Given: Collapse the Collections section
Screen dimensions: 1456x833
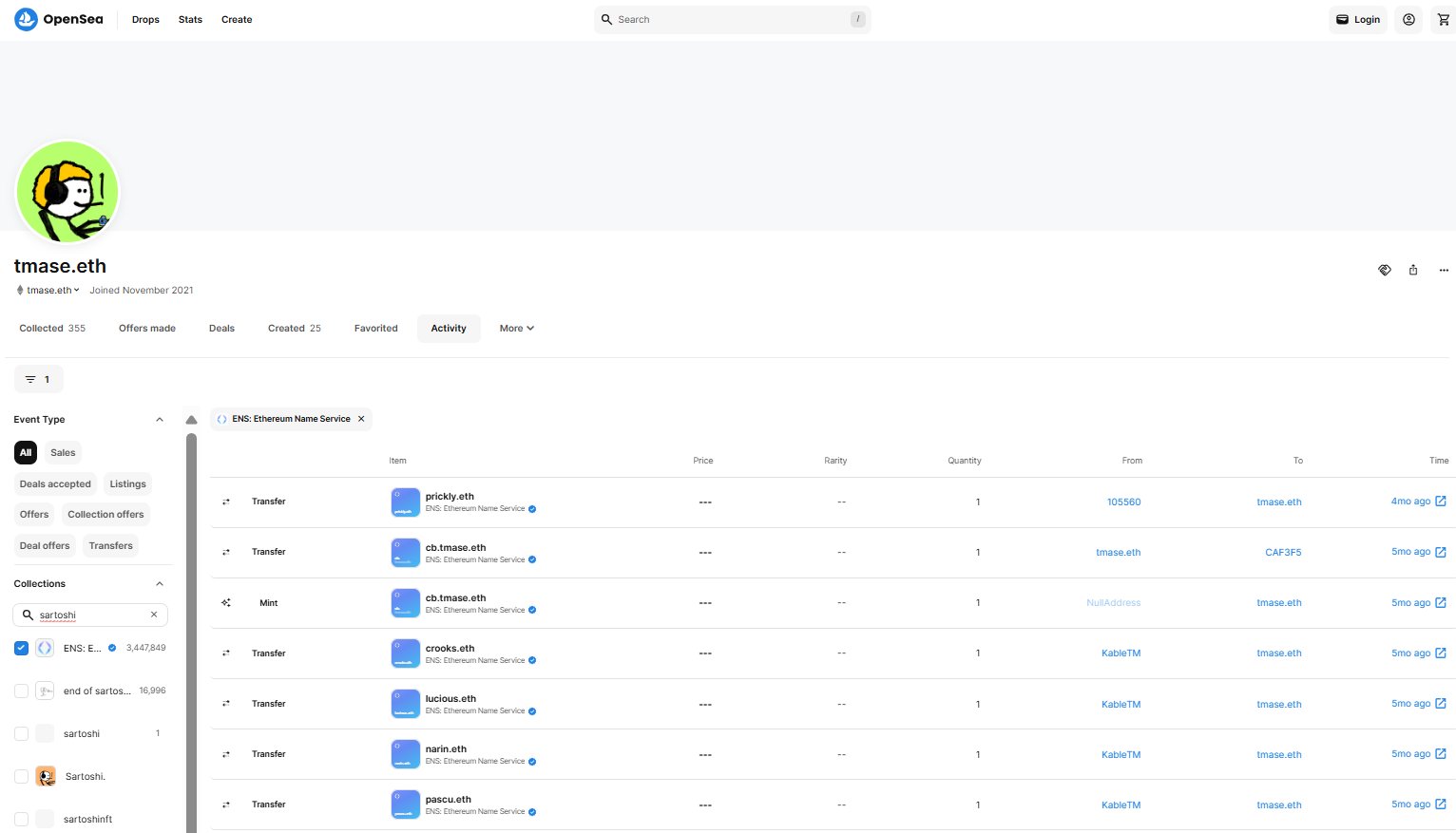Looking at the screenshot, I should point(159,583).
